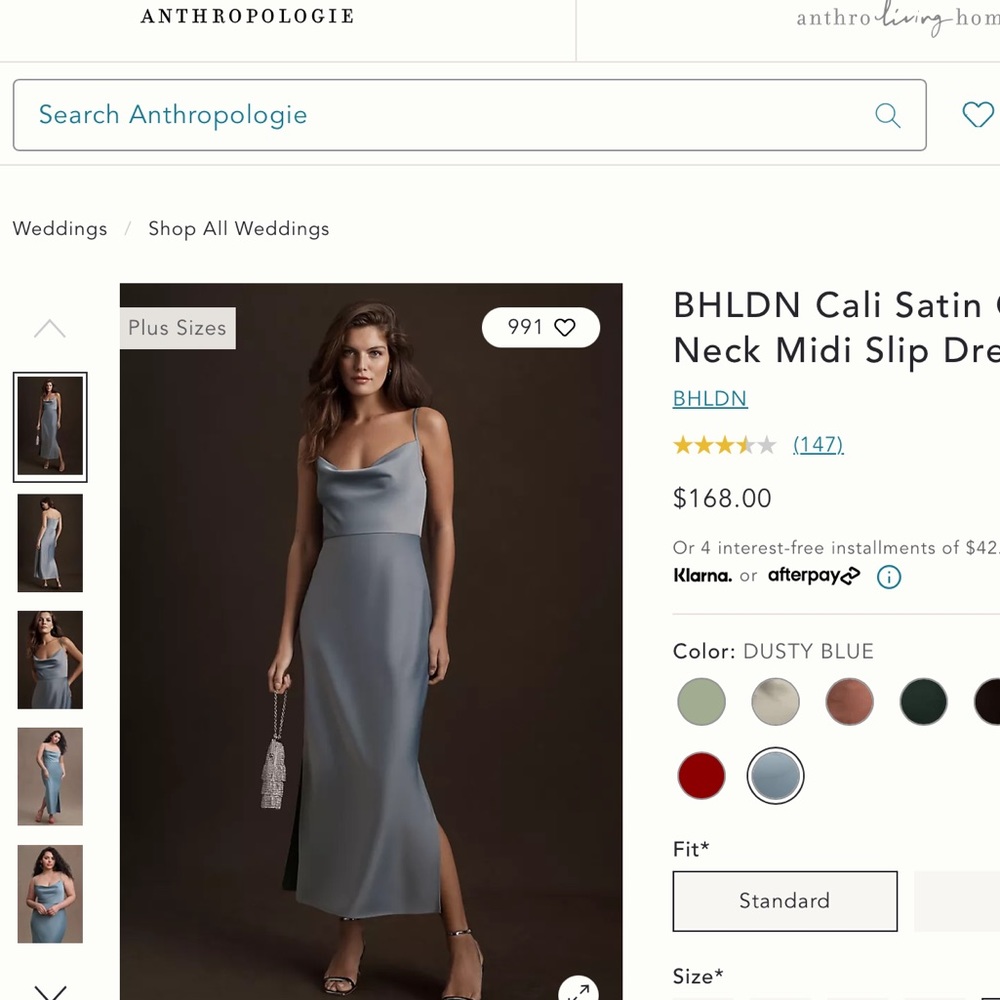Select the Dusty Blue color option
The width and height of the screenshot is (1000, 1000).
[x=775, y=776]
